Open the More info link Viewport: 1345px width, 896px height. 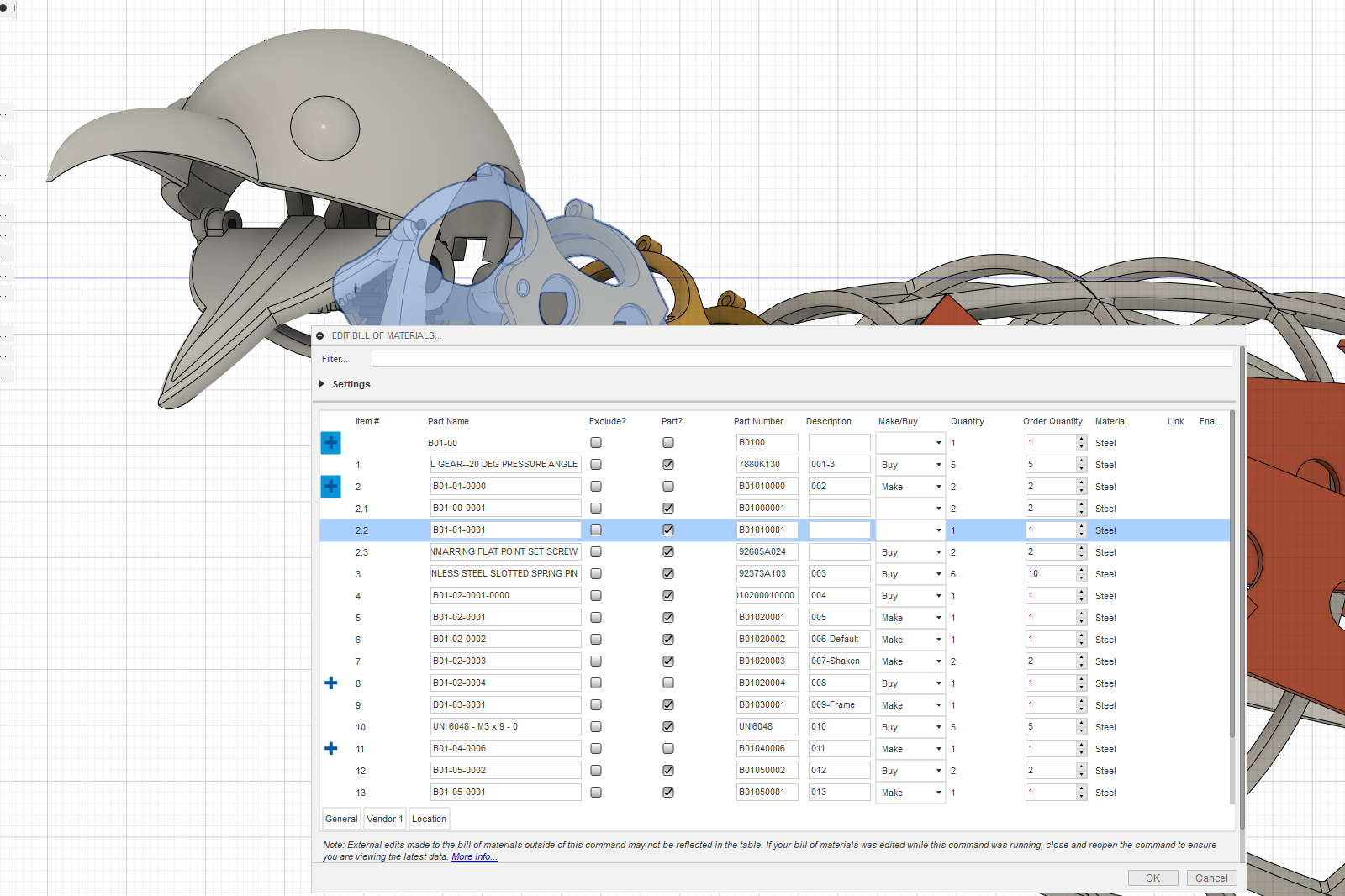474,857
